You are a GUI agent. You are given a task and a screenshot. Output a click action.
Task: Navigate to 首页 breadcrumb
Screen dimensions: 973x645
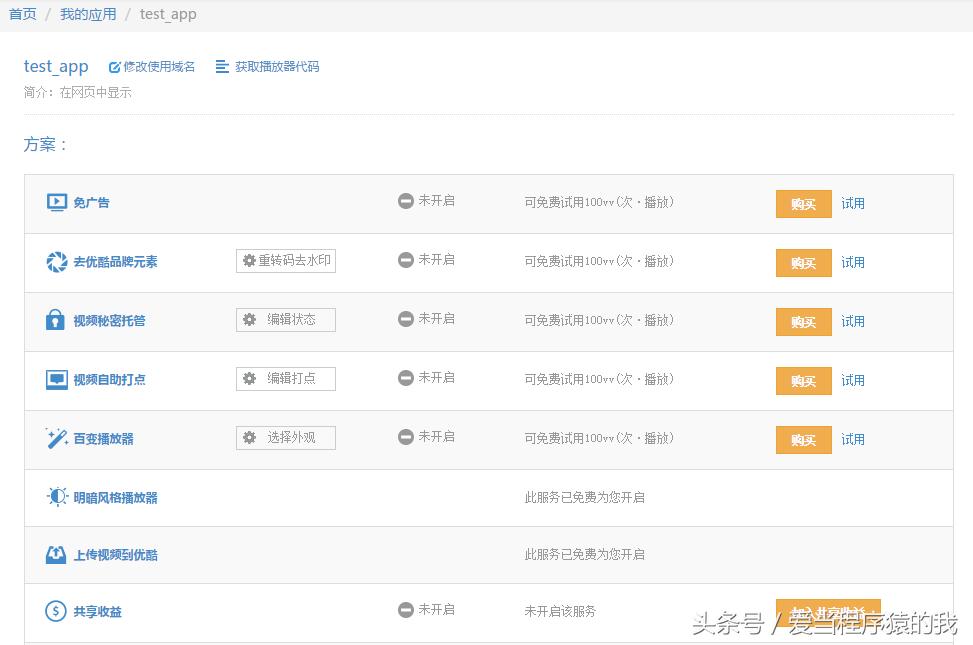point(22,14)
